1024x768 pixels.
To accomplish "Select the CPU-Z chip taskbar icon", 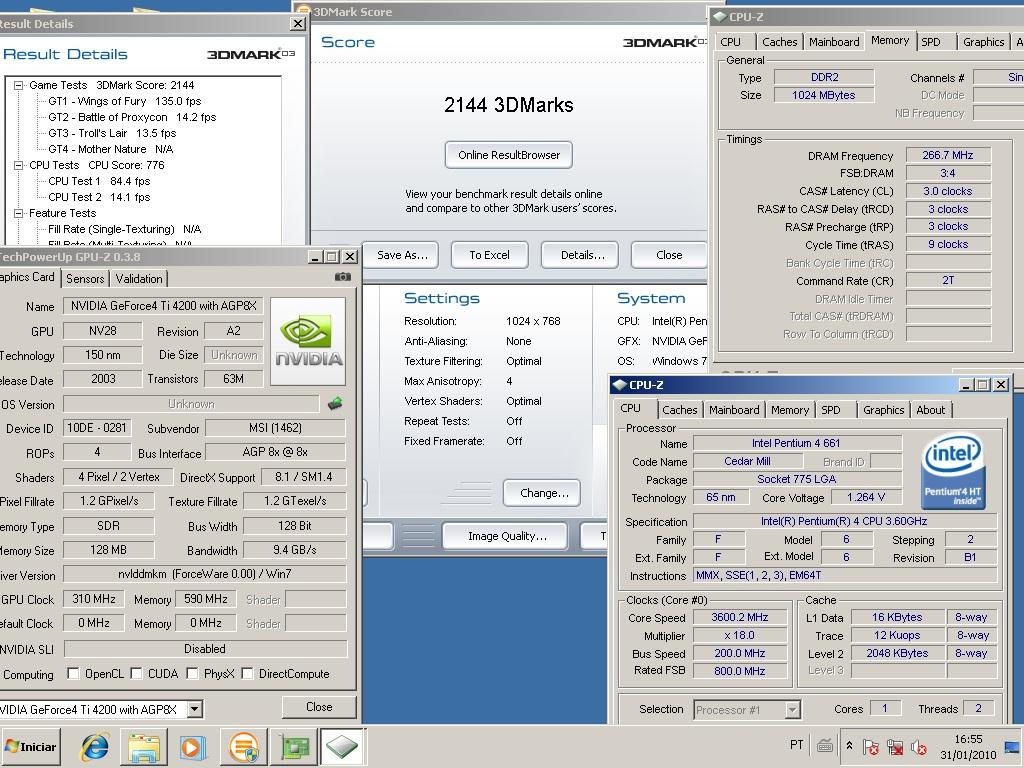I will pos(342,746).
